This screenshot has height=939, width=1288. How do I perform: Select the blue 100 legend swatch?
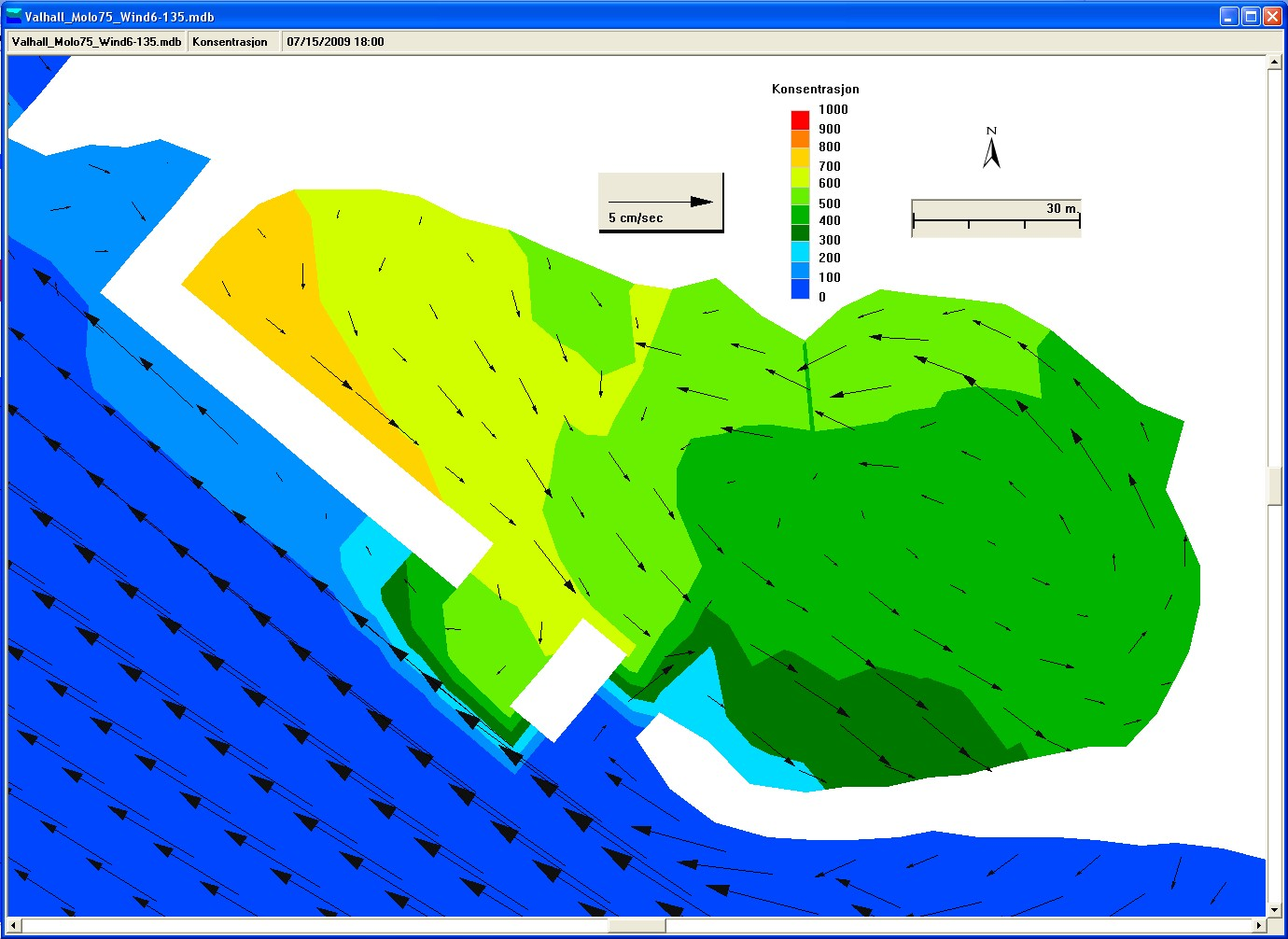pyautogui.click(x=800, y=289)
